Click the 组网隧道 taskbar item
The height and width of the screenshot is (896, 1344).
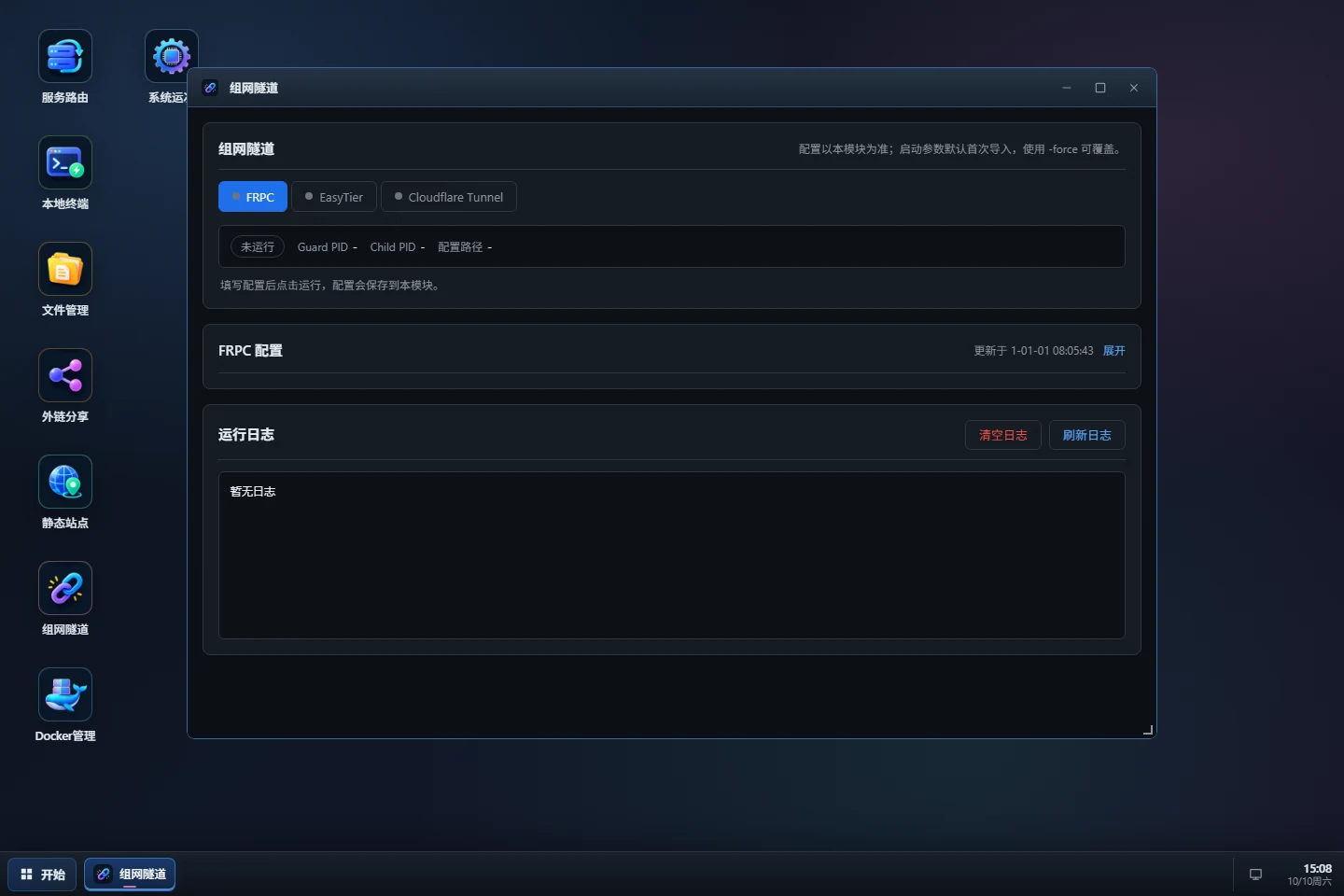pos(130,875)
